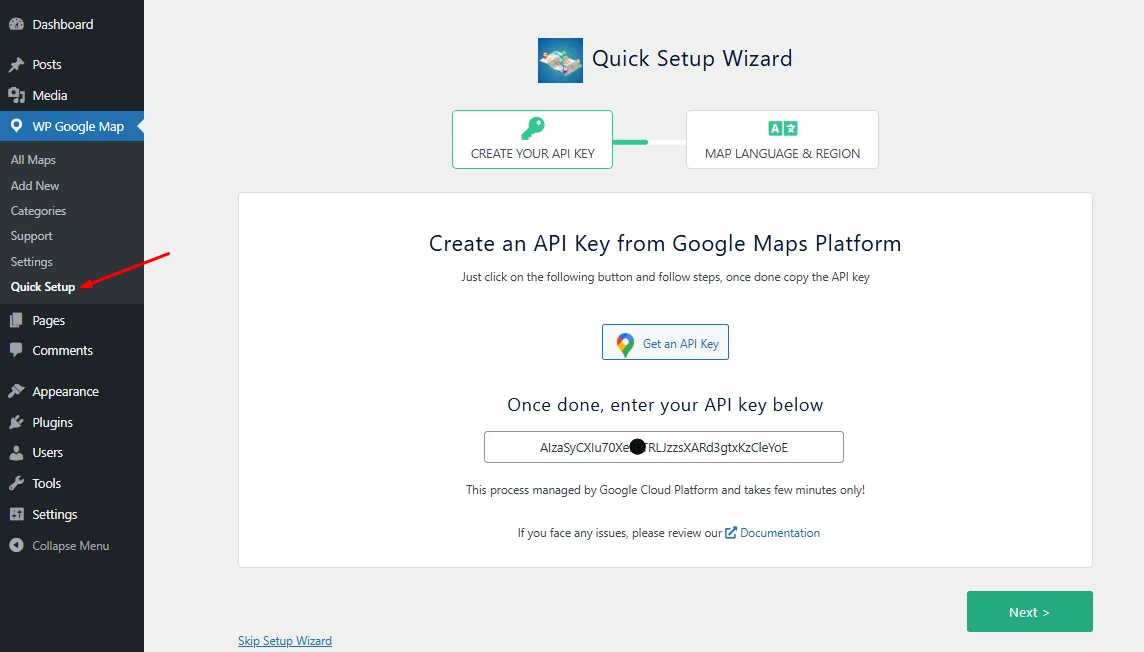Click the Pages icon in sidebar
The height and width of the screenshot is (652, 1144).
click(16, 320)
